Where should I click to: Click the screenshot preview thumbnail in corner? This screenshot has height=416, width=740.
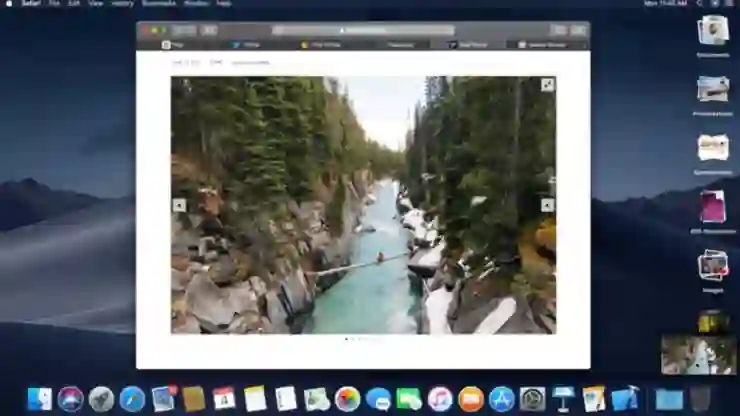tap(699, 354)
